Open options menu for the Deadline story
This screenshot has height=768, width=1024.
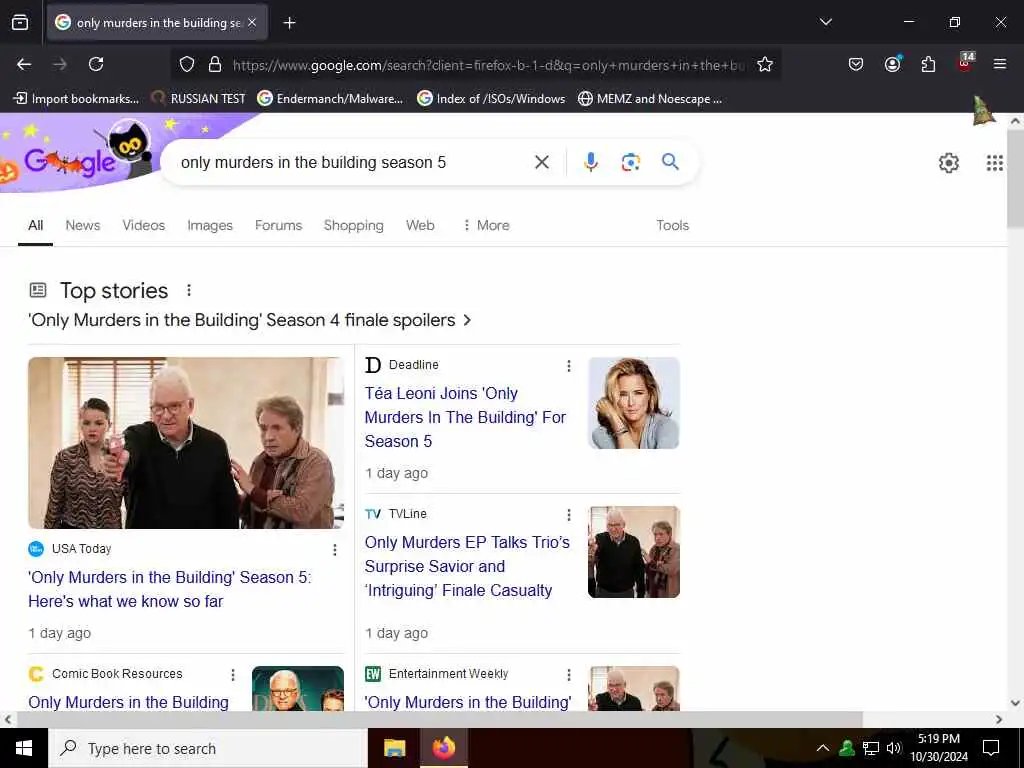tap(569, 366)
